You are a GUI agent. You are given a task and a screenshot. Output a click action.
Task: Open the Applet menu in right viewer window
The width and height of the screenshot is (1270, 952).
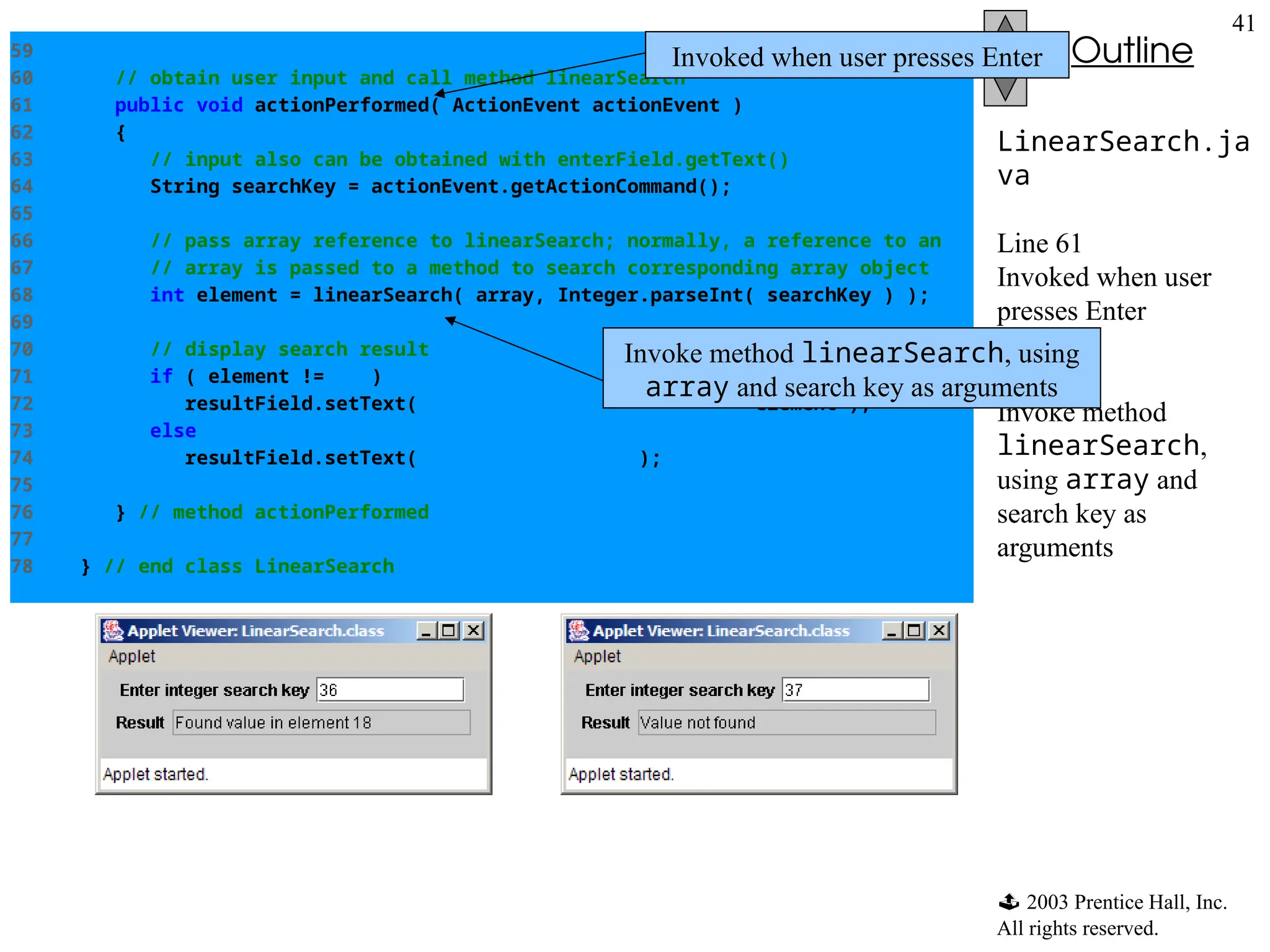point(597,656)
